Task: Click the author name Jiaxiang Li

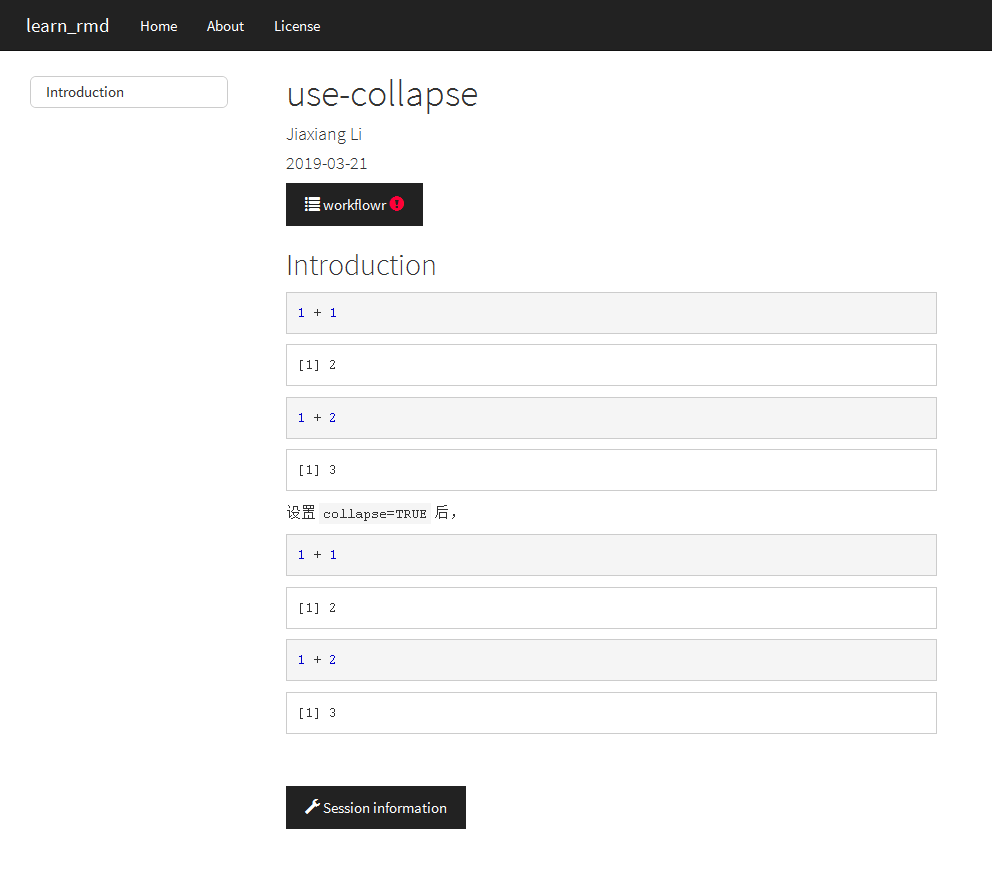Action: [x=324, y=134]
